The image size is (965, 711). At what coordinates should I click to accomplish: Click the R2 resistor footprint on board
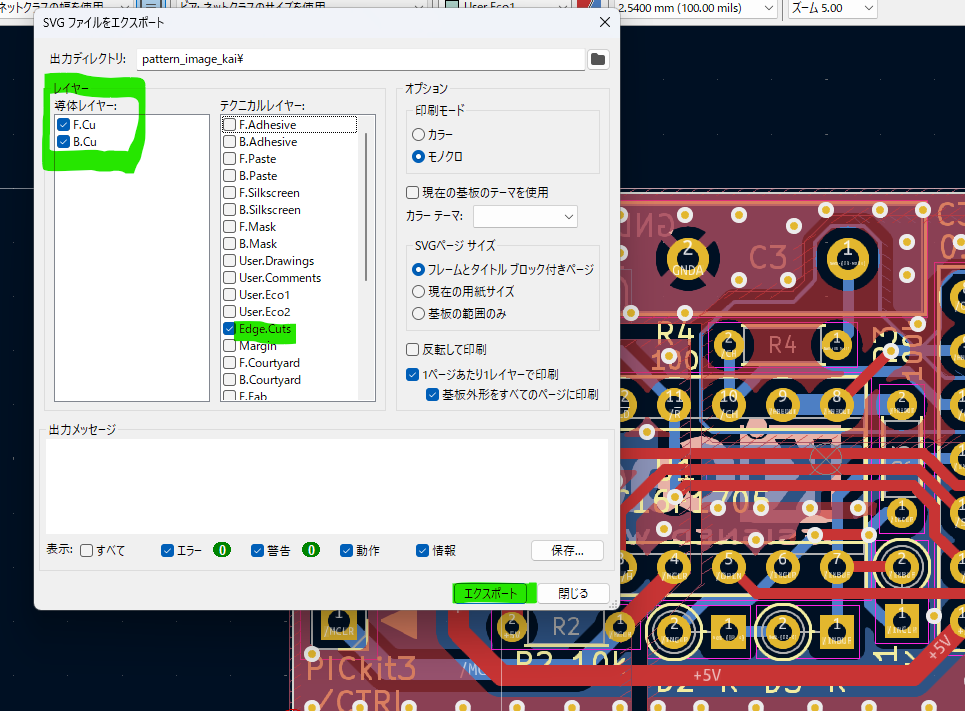(566, 626)
